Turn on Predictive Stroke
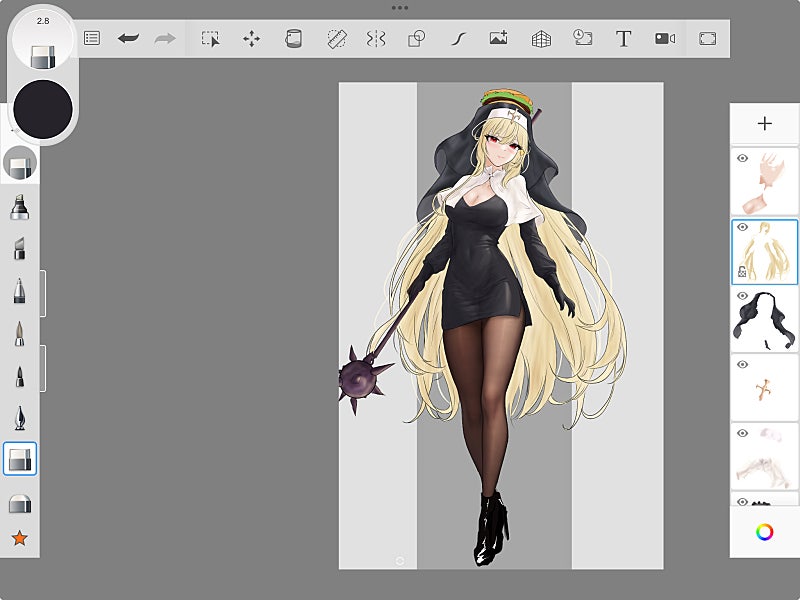800x600 pixels. pos(458,39)
